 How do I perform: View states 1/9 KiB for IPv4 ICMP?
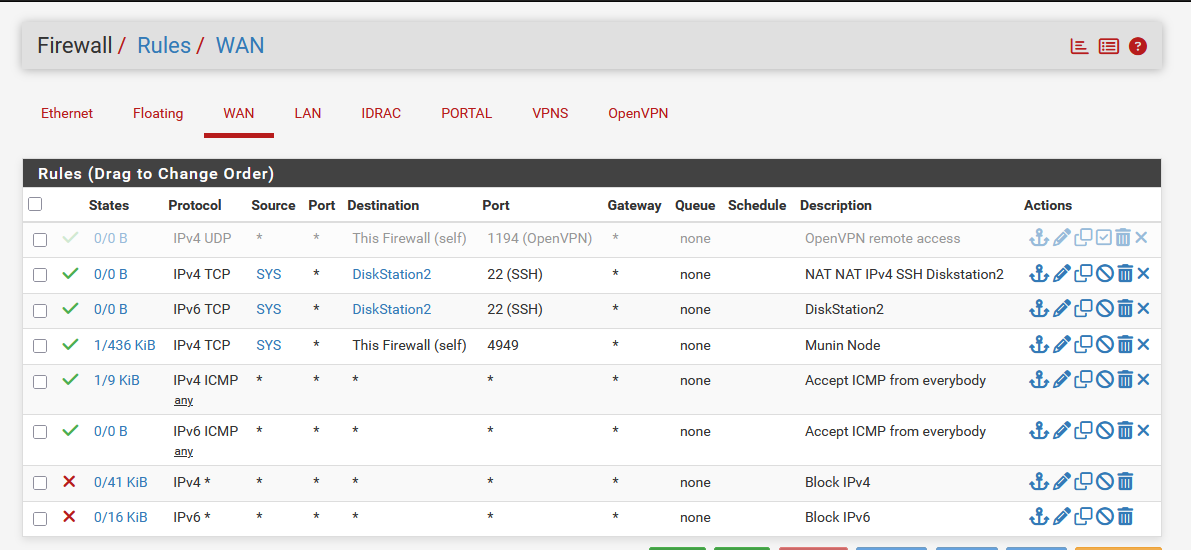click(117, 380)
